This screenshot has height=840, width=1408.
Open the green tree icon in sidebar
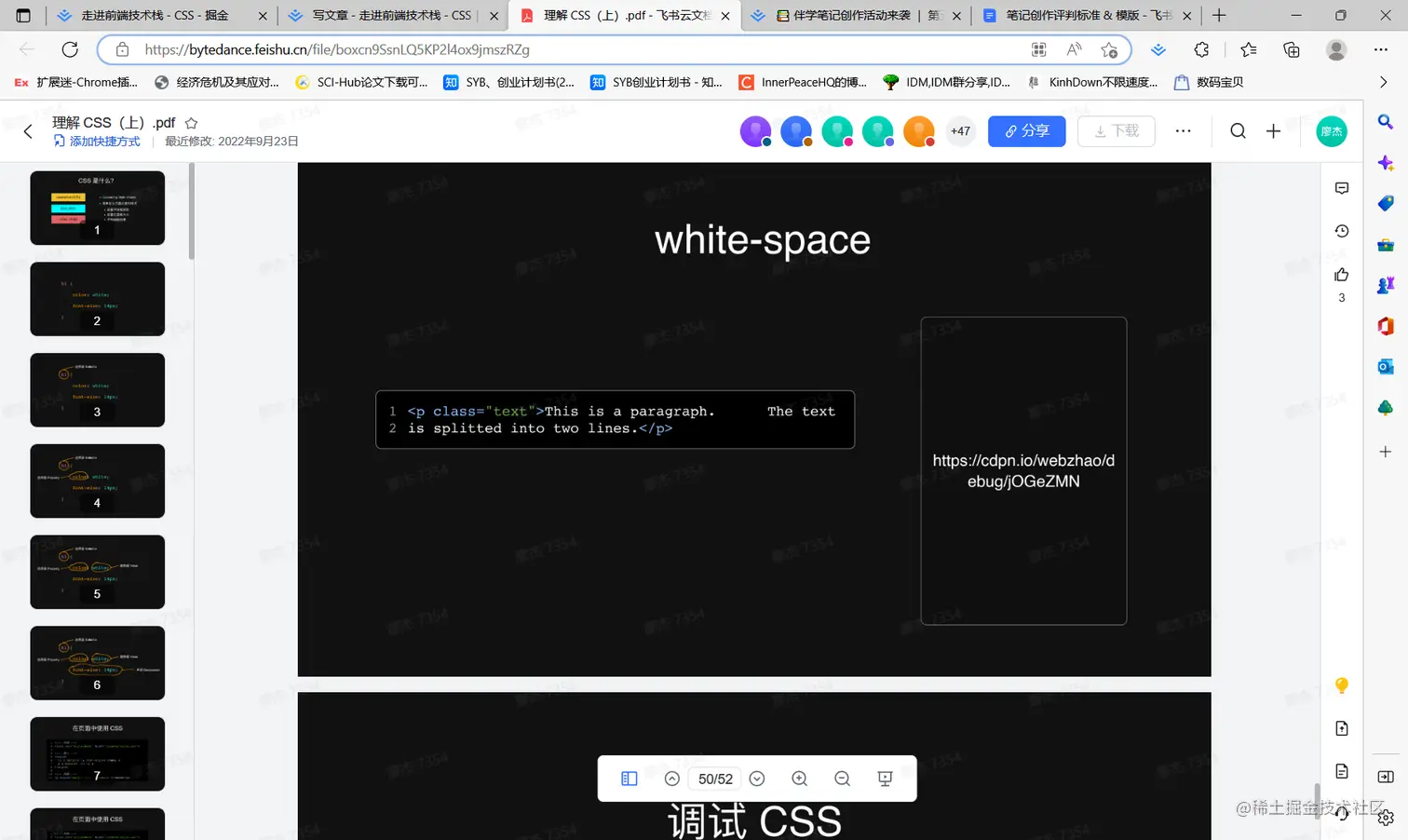[1386, 408]
